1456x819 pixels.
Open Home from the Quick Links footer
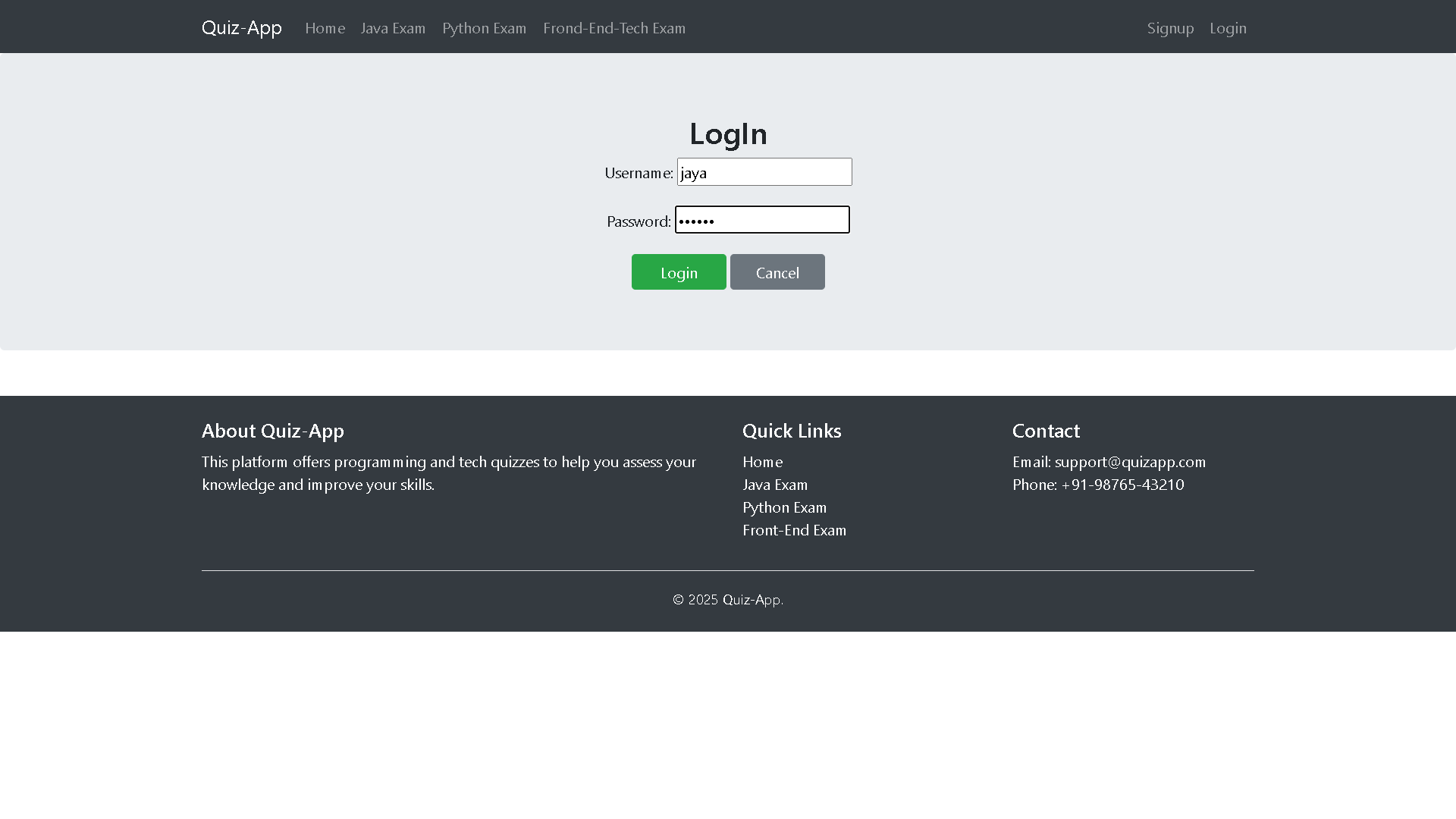pyautogui.click(x=762, y=461)
